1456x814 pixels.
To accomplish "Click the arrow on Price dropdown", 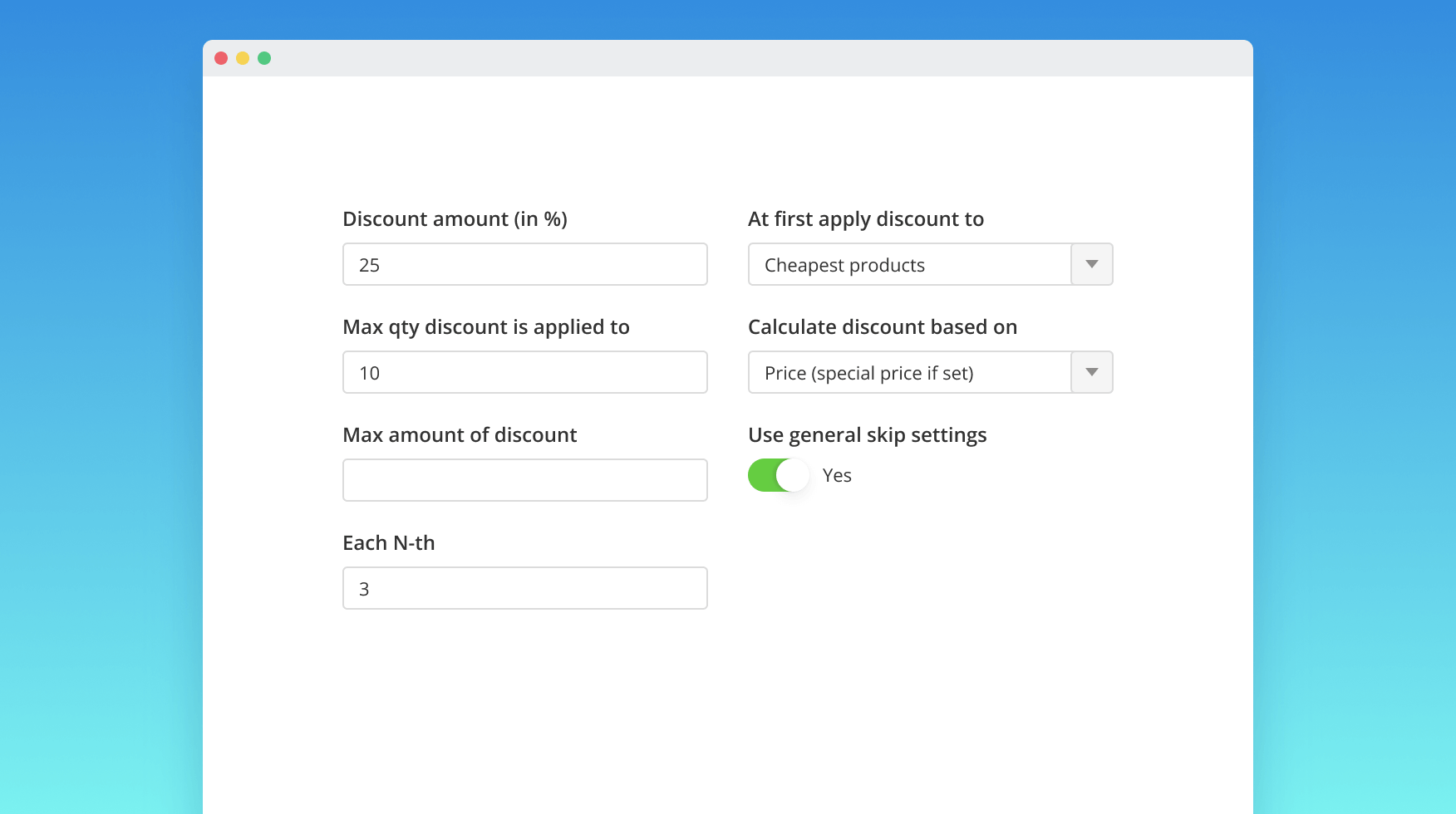I will click(1092, 372).
